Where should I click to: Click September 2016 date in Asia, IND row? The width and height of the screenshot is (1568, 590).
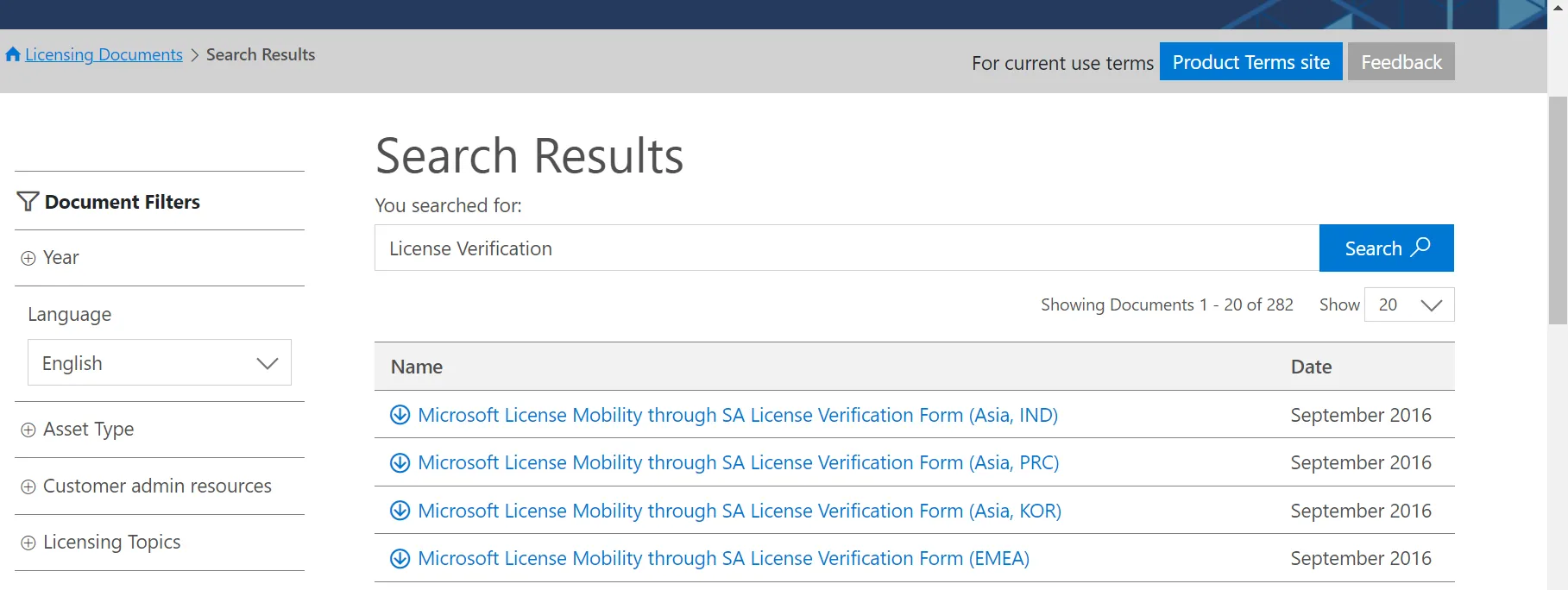1361,415
